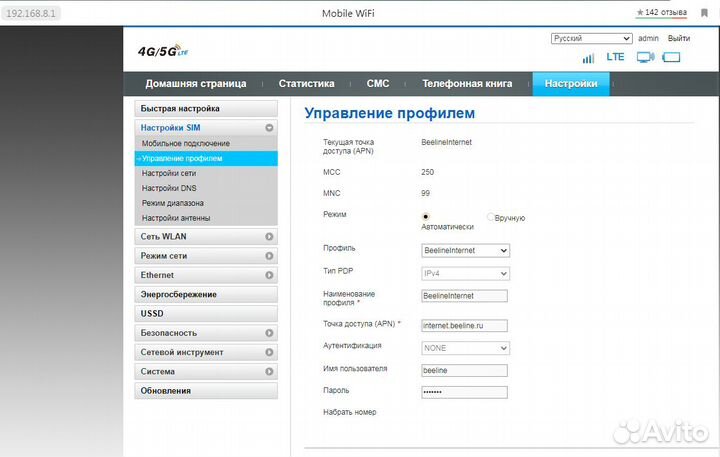
Task: Expand the Безопасность section
Action: pos(206,333)
